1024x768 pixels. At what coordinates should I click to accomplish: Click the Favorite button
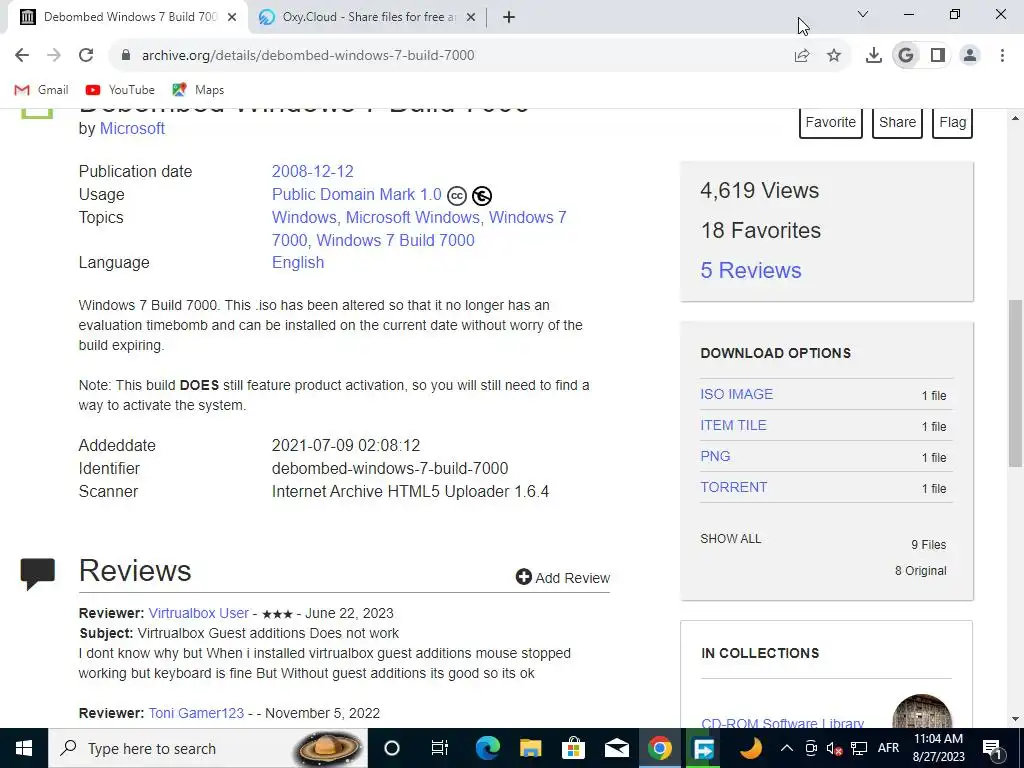(x=831, y=123)
